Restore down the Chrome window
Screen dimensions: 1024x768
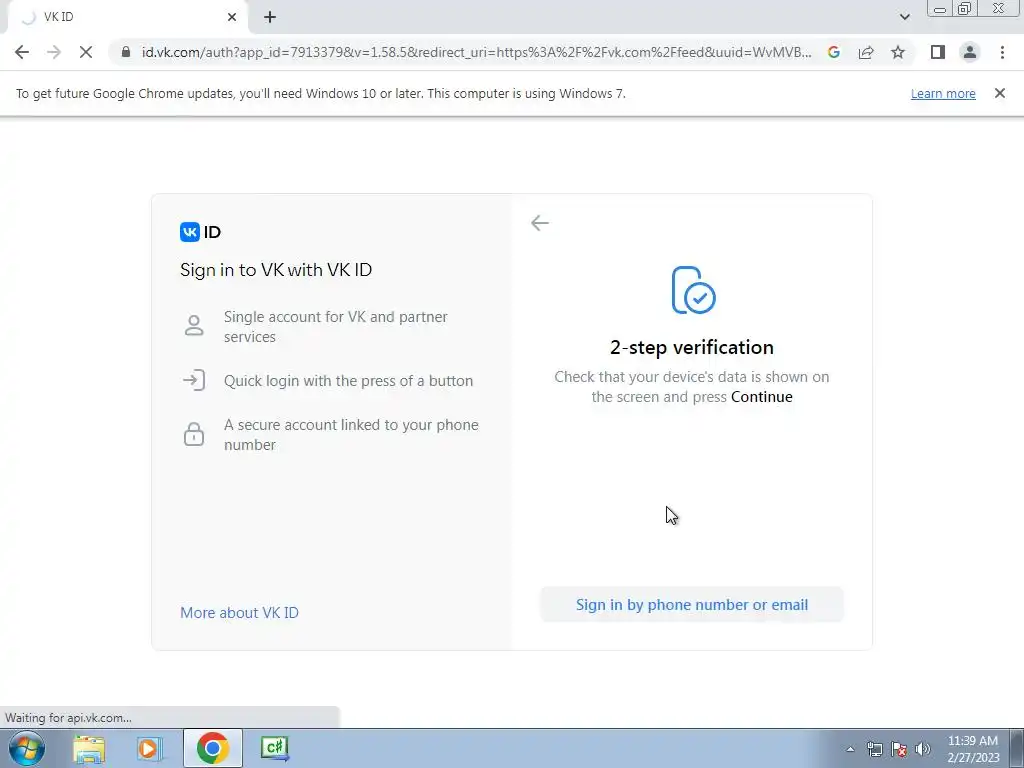[965, 8]
